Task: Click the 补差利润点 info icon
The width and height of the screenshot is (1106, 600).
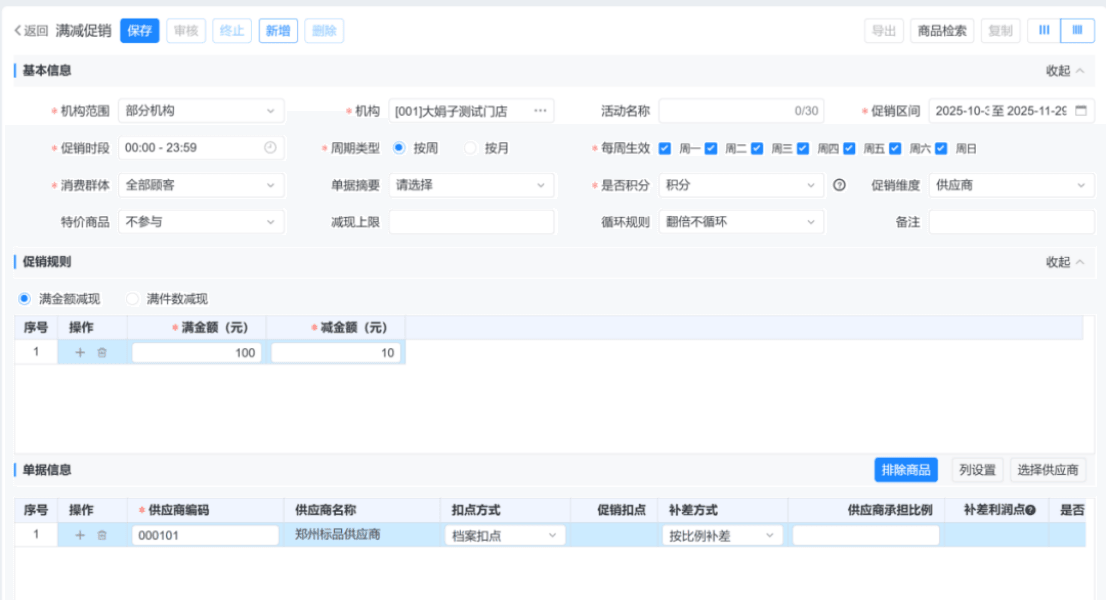Action: tap(1030, 511)
